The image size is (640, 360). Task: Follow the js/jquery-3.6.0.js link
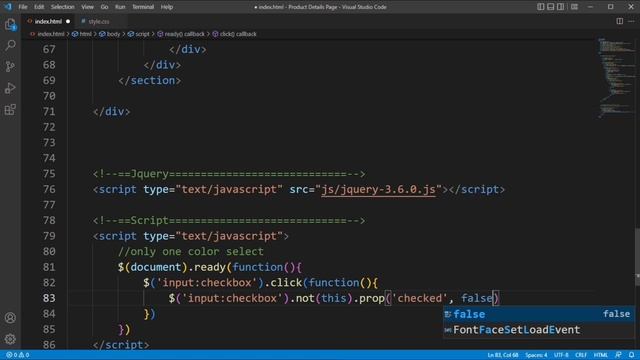click(x=378, y=189)
